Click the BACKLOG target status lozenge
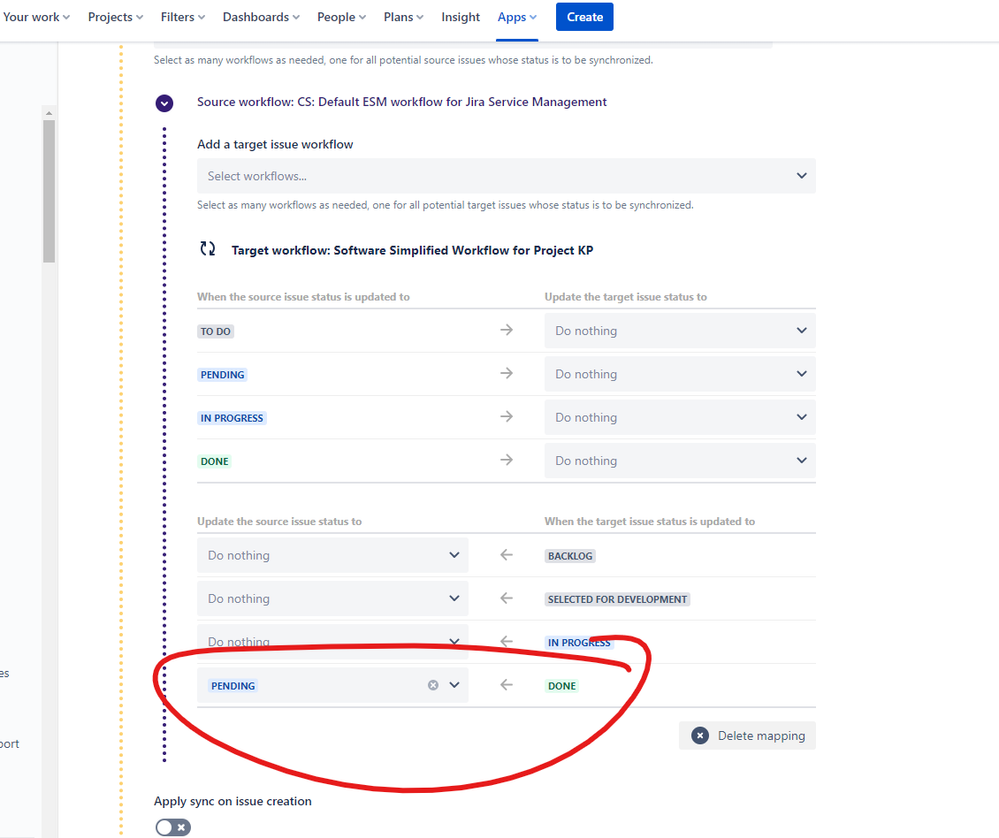This screenshot has width=999, height=838. point(570,556)
